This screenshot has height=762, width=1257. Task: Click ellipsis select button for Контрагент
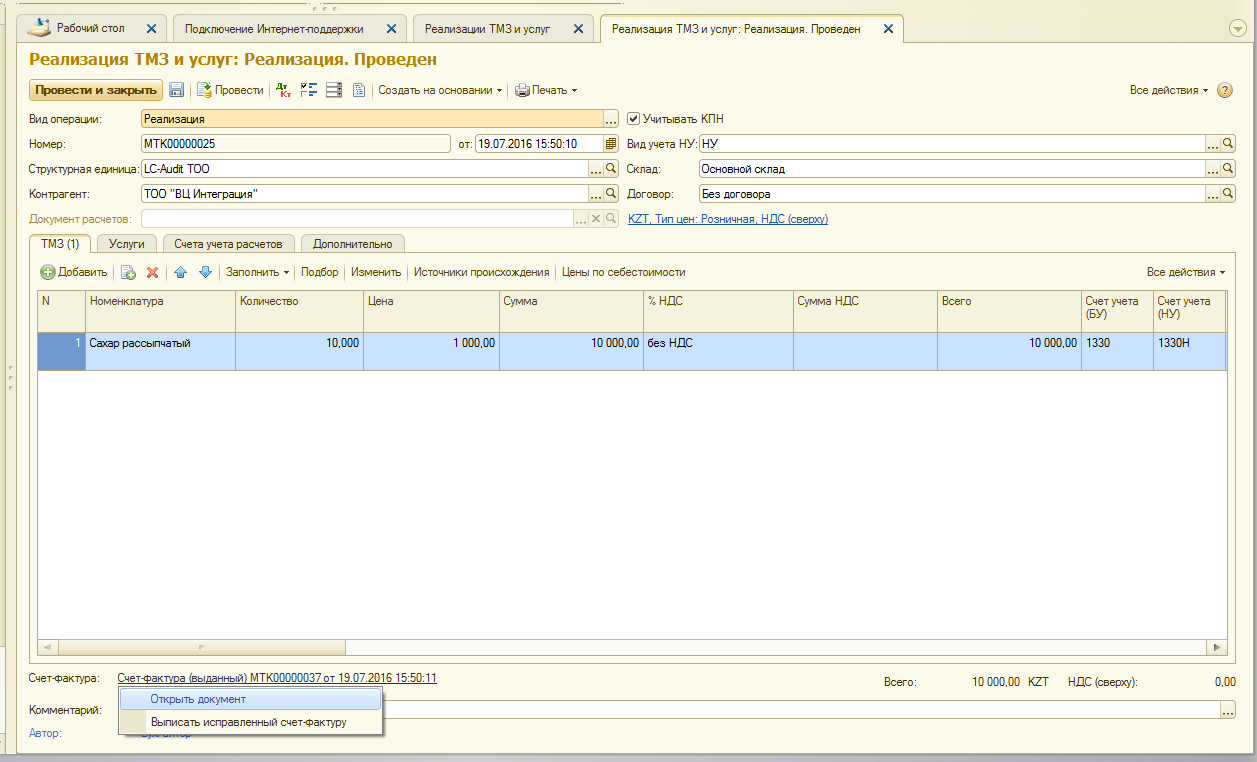(596, 194)
